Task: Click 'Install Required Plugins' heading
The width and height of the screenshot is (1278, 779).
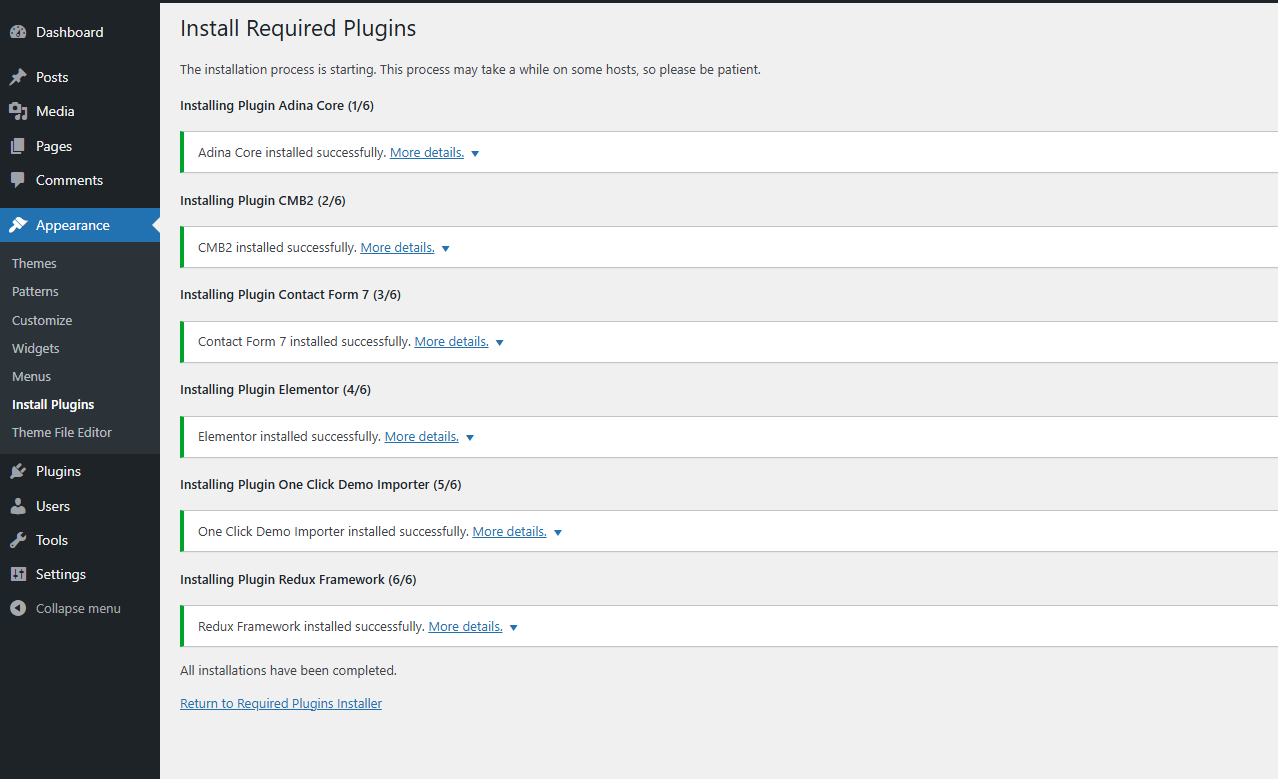Action: (298, 29)
